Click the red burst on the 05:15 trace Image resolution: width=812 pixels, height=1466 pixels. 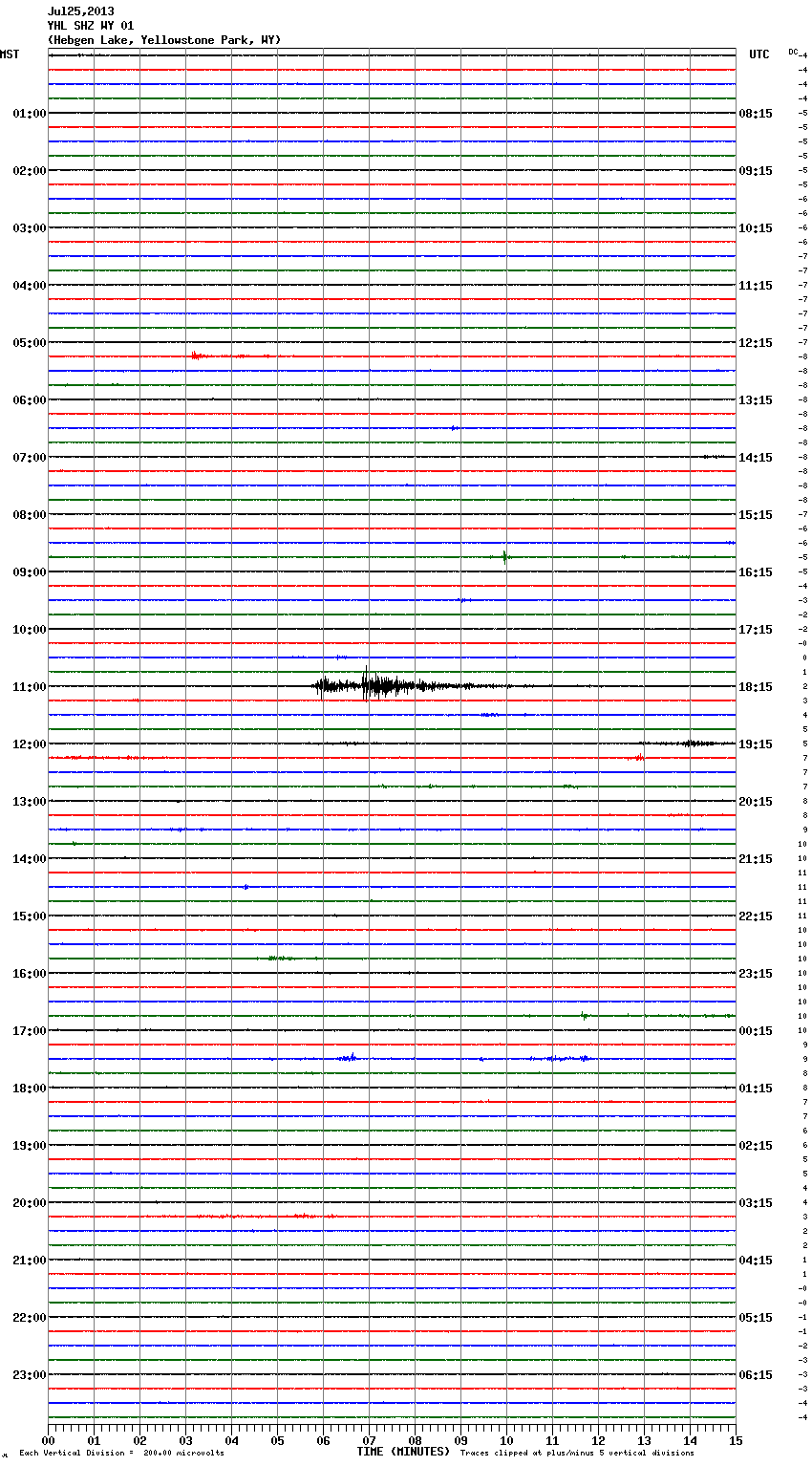(198, 356)
